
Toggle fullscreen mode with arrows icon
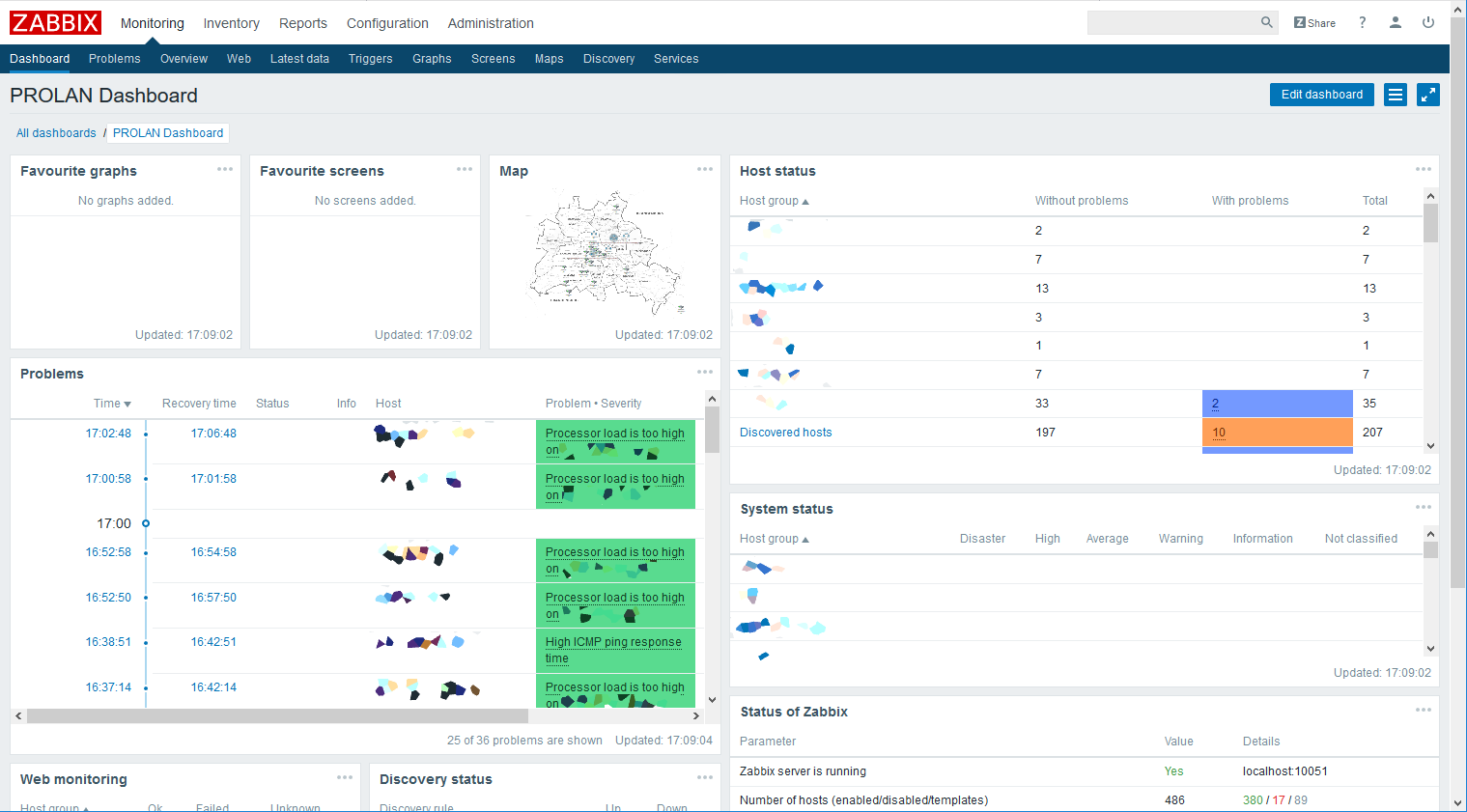click(1427, 95)
